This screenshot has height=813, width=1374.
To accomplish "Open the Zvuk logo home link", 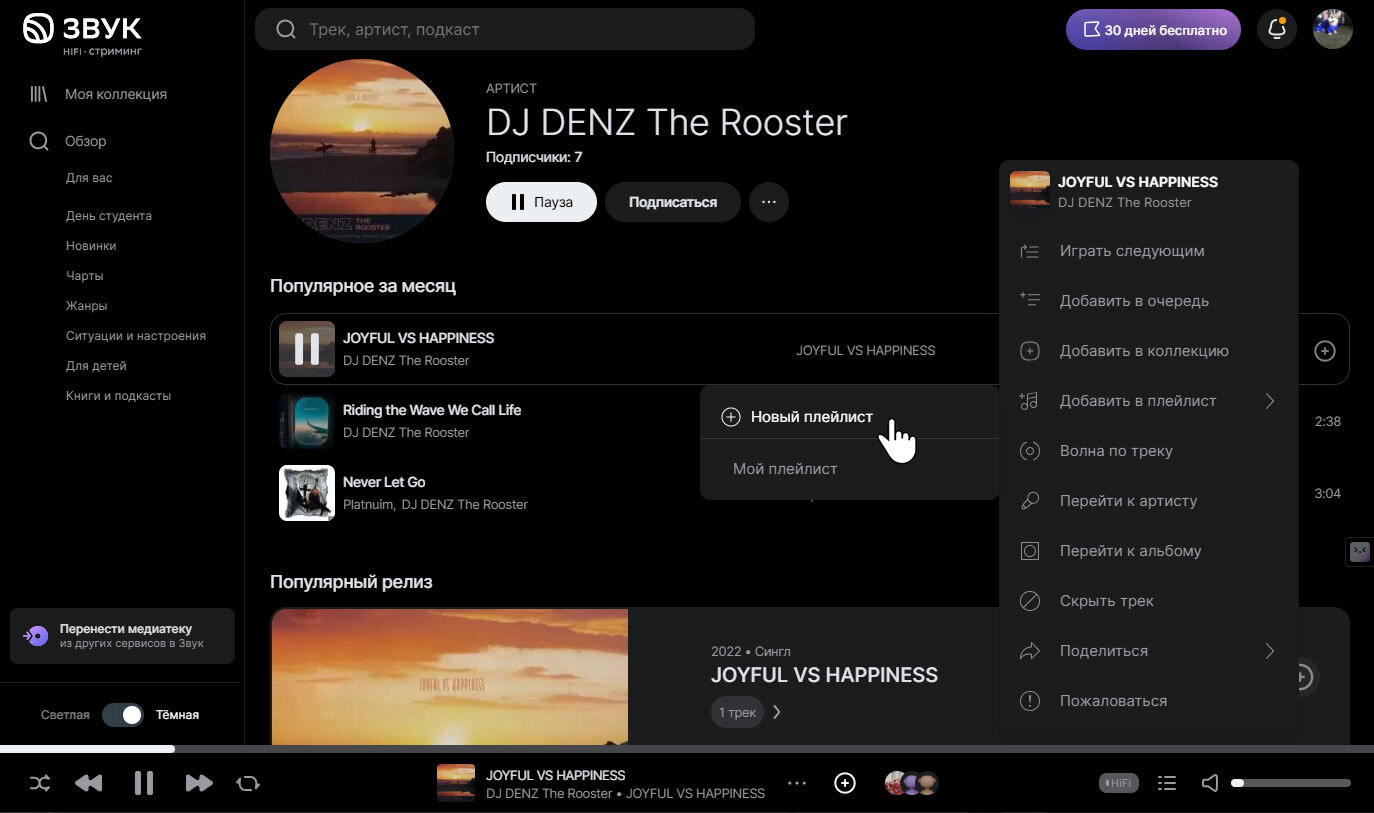I will pos(82,32).
